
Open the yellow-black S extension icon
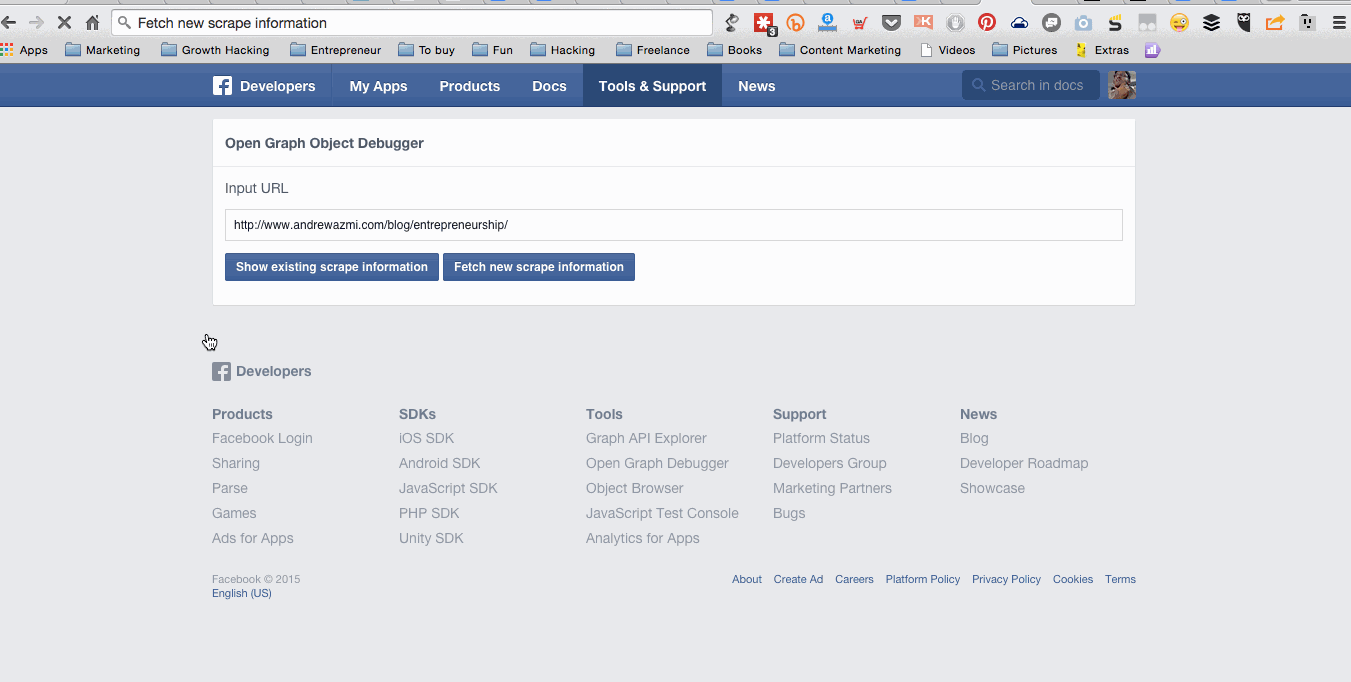coord(1115,22)
